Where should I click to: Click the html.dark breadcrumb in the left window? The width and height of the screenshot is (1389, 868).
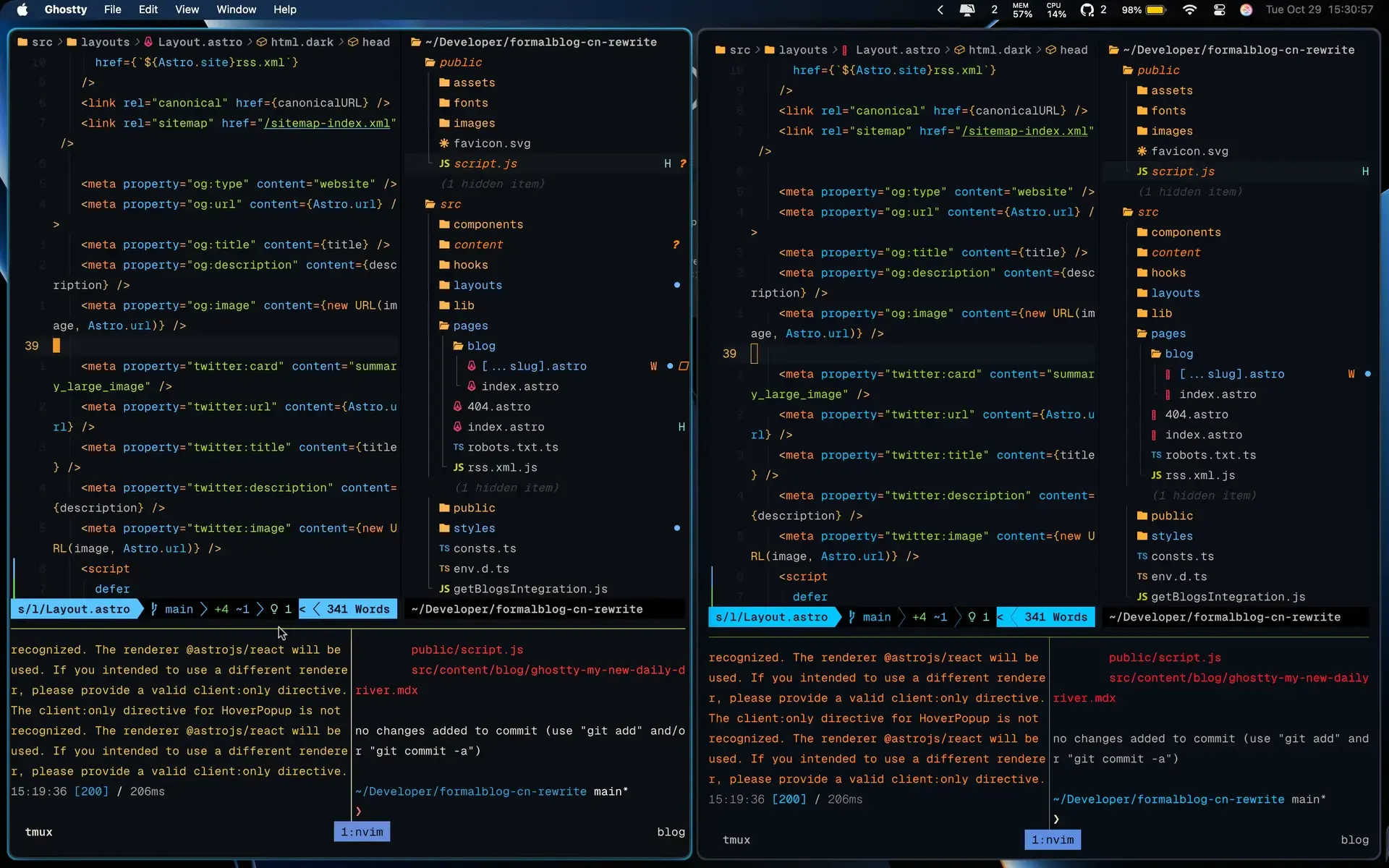pyautogui.click(x=302, y=42)
